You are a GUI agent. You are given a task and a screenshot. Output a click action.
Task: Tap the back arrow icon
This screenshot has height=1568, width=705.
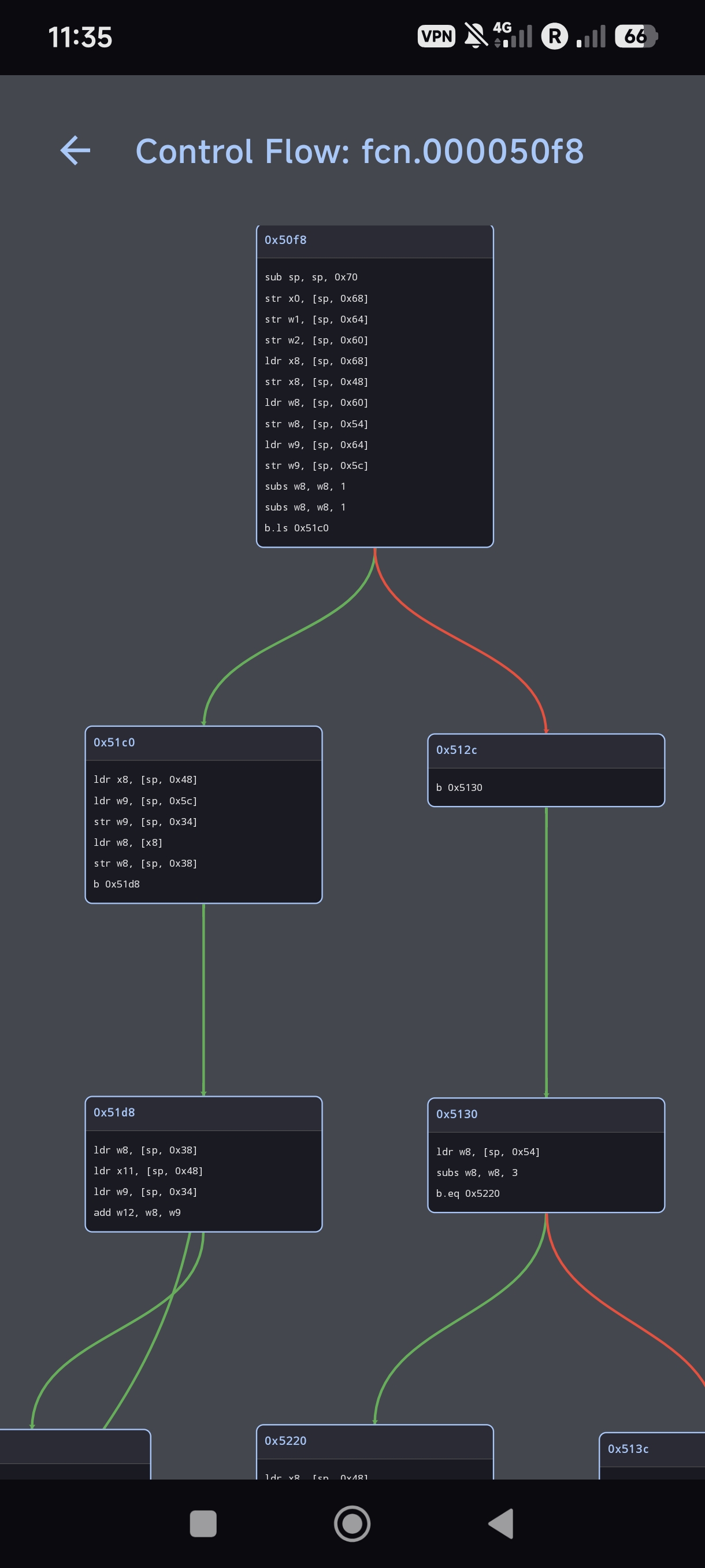(76, 151)
